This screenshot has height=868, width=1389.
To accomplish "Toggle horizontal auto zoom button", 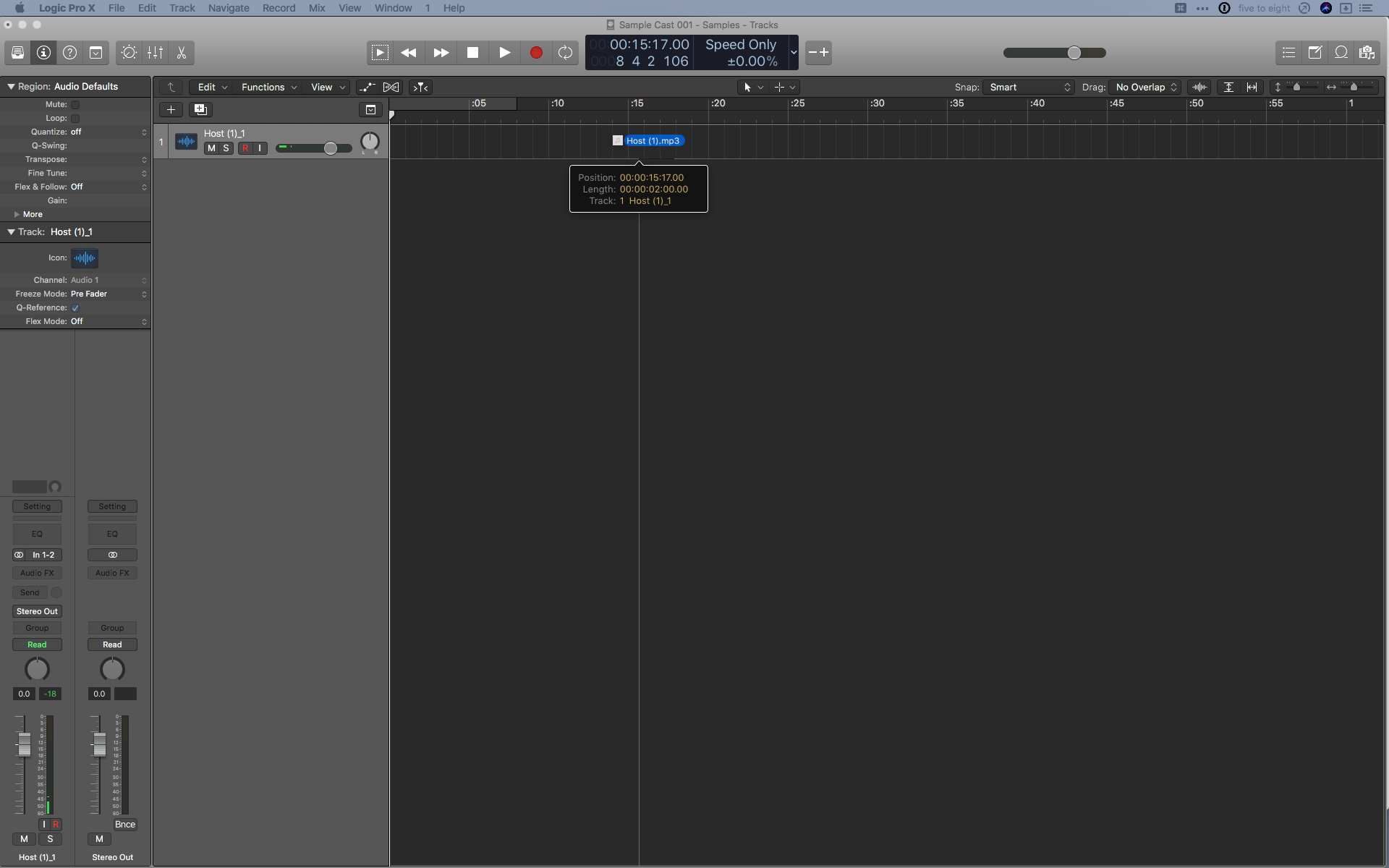I will click(x=1252, y=88).
